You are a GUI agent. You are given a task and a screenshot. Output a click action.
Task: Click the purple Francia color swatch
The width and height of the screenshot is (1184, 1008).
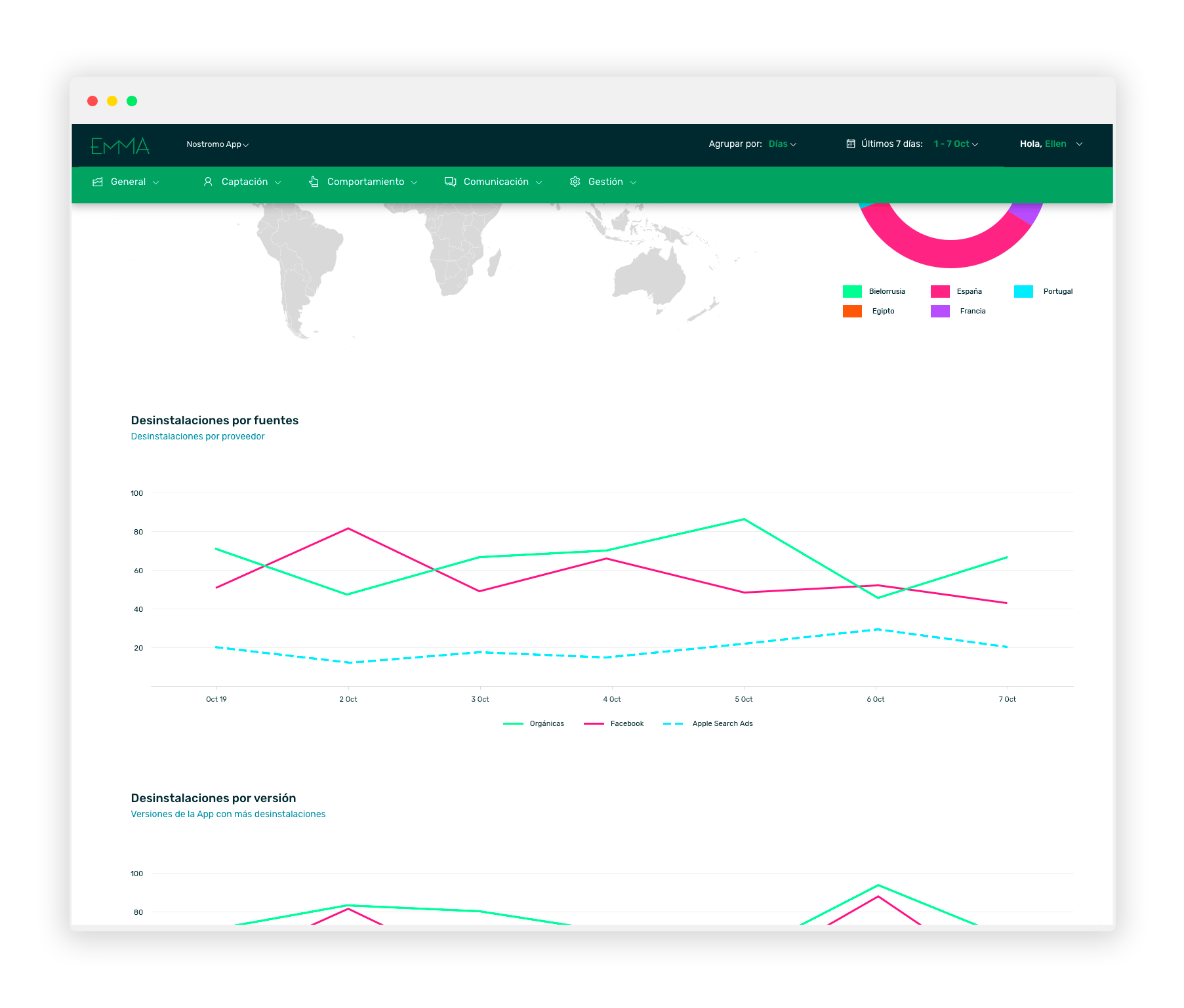(x=940, y=311)
